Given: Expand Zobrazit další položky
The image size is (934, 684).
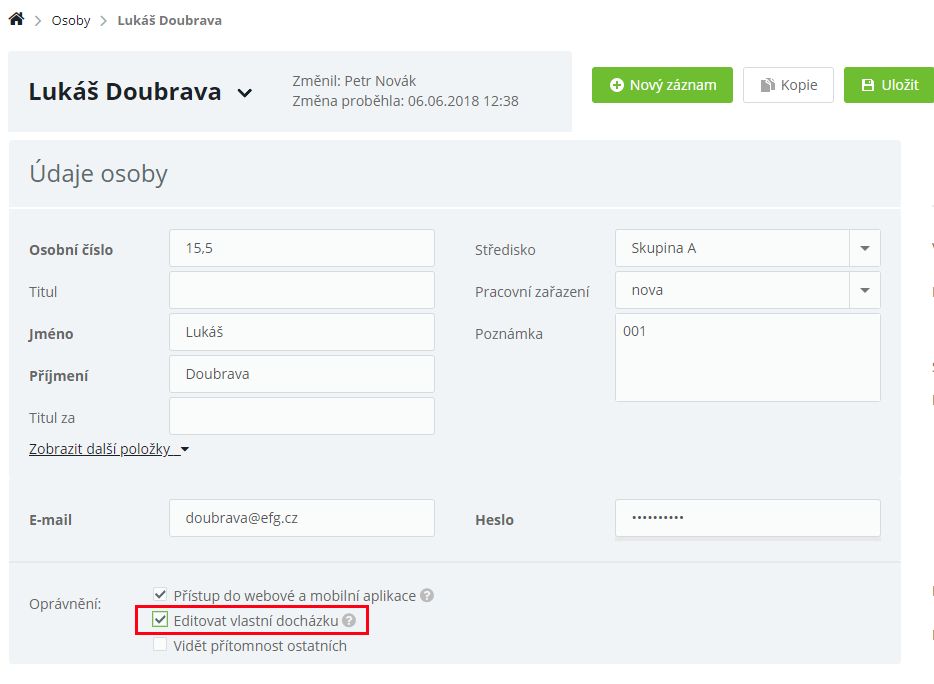Looking at the screenshot, I should pos(109,449).
